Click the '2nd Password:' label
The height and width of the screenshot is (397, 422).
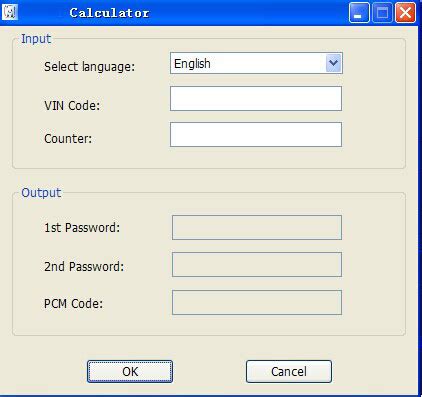pyautogui.click(x=84, y=266)
